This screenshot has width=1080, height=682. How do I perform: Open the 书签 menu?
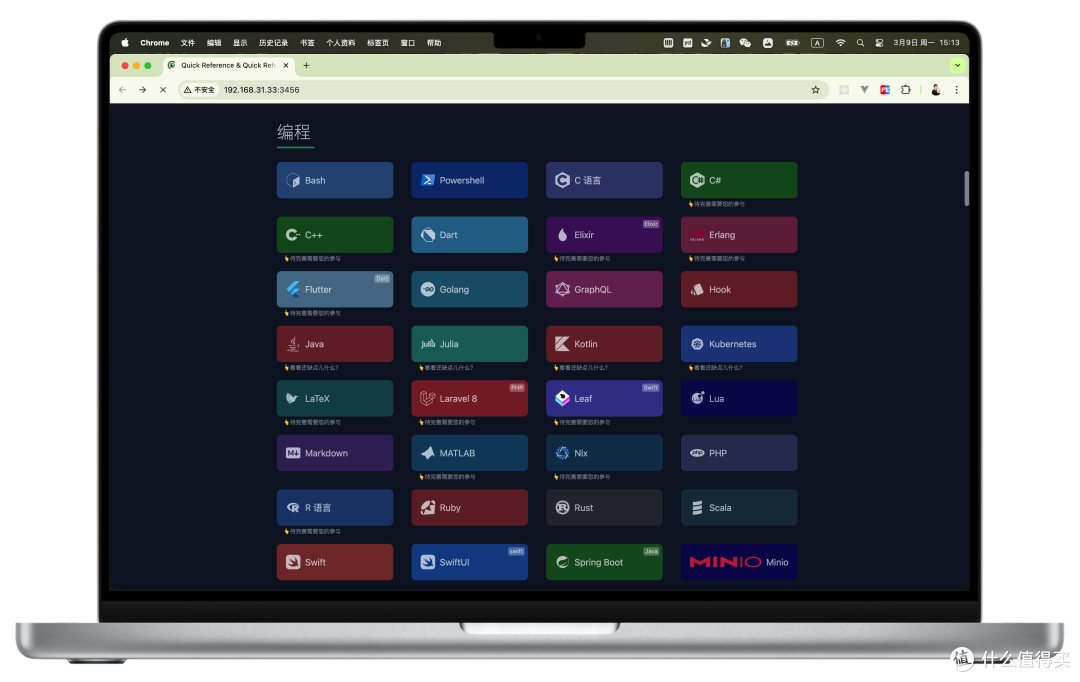point(307,43)
